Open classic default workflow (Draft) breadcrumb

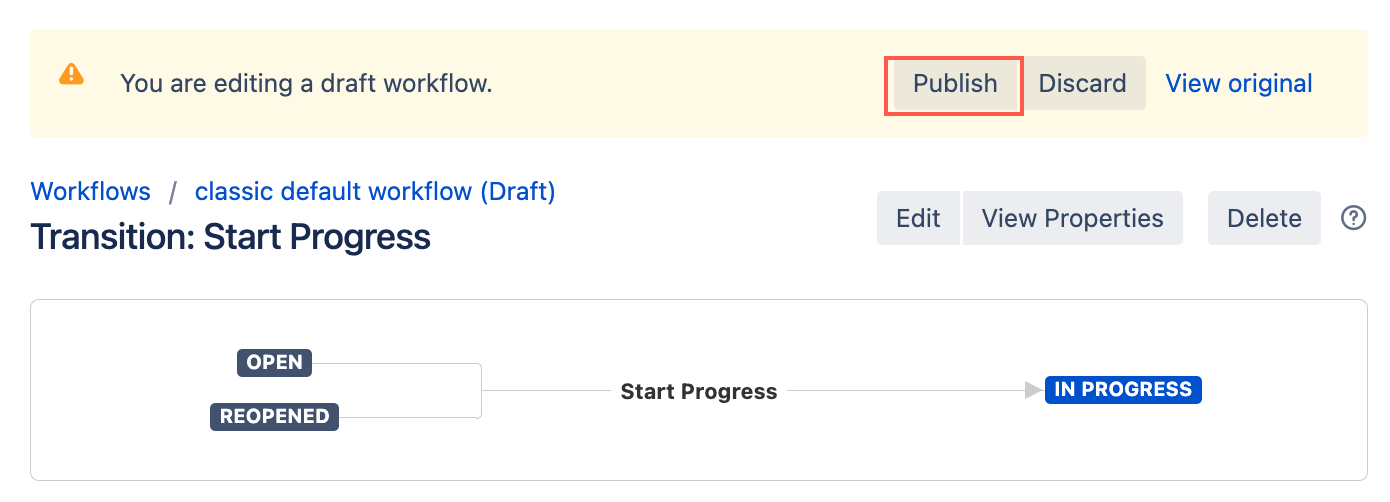click(x=375, y=191)
